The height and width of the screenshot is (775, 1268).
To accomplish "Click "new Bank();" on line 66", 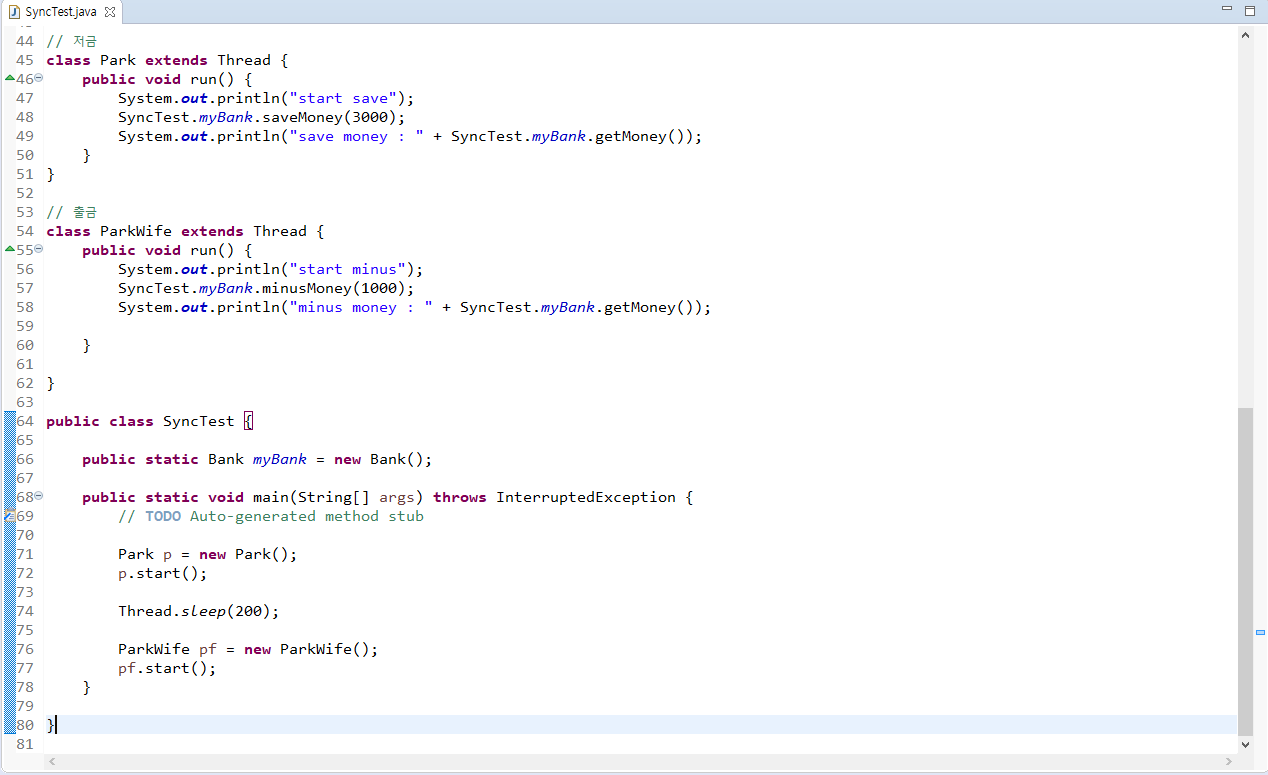I will click(383, 459).
